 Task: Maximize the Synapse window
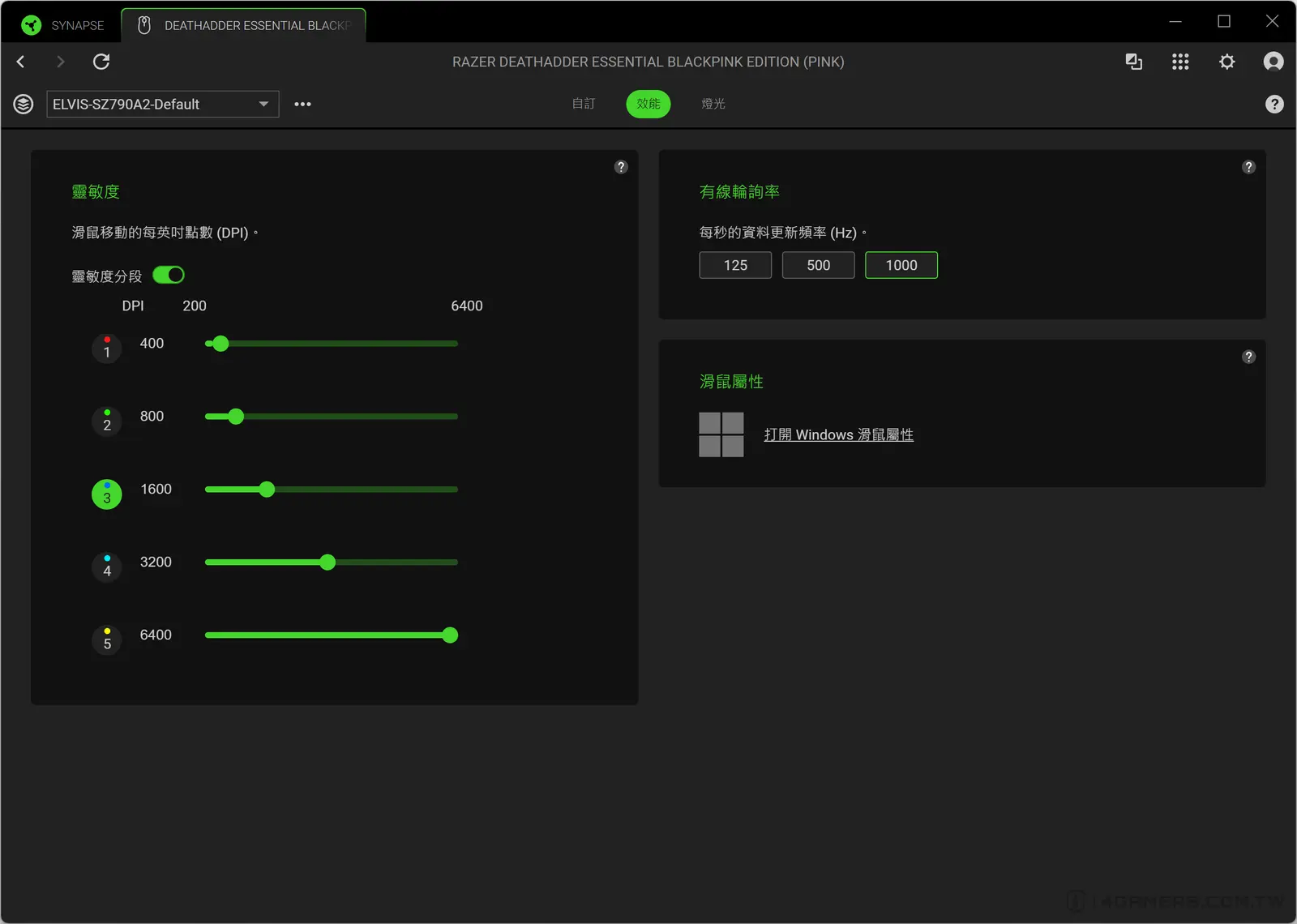(1224, 21)
